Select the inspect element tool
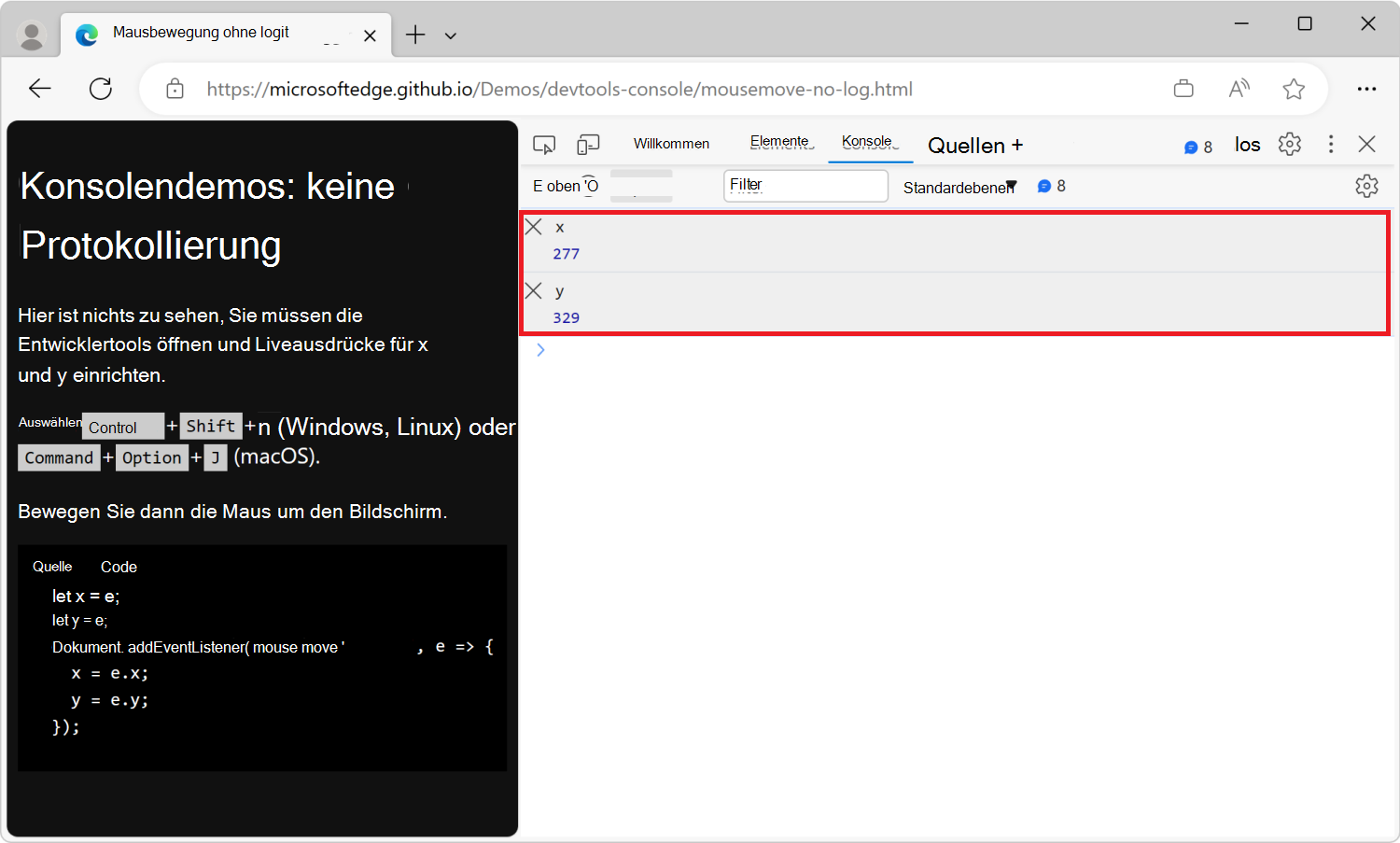Viewport: 1400px width, 843px height. 544,144
